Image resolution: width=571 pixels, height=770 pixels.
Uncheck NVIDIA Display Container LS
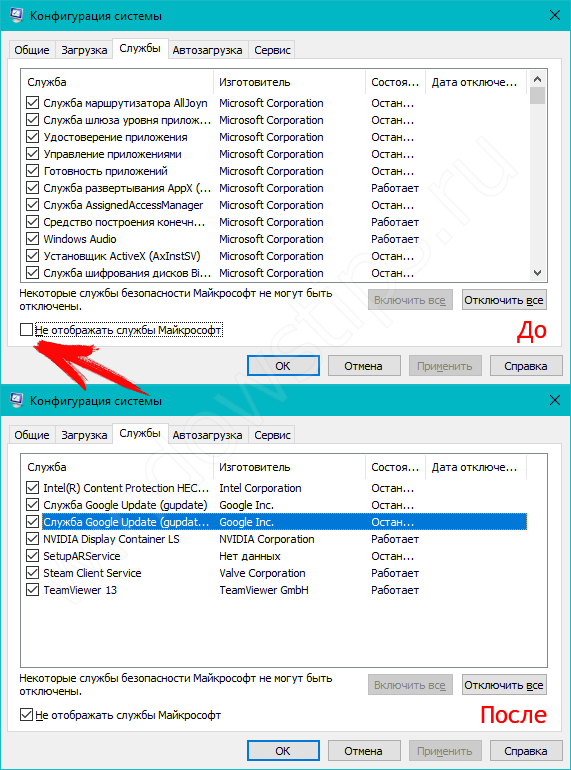click(x=32, y=539)
